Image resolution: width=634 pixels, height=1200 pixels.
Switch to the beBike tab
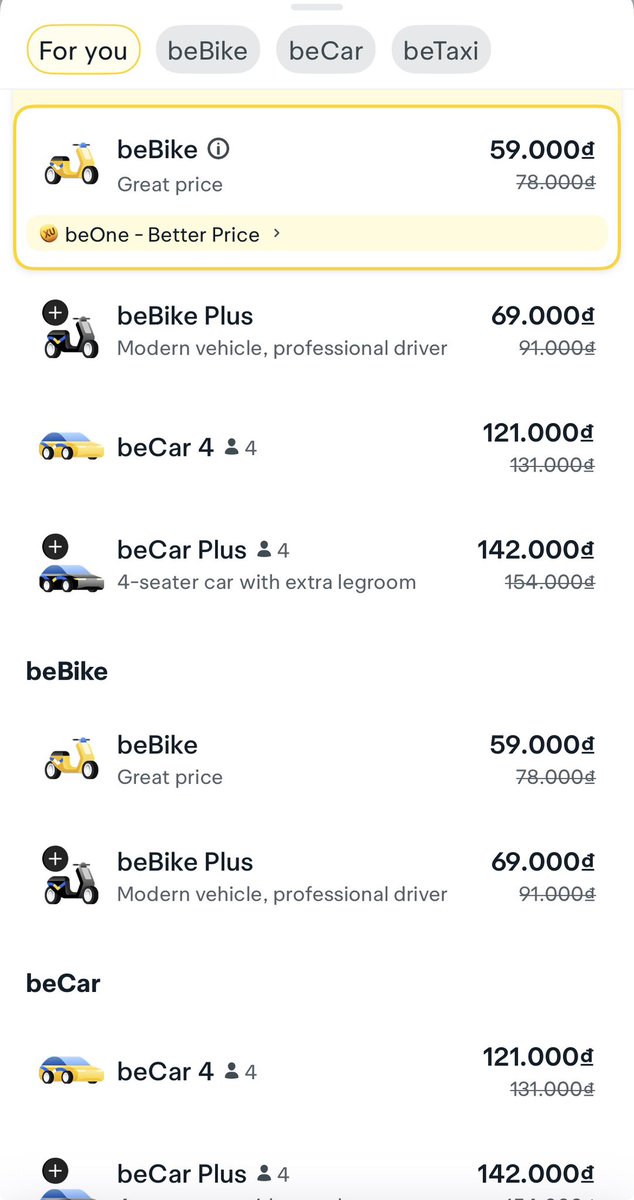click(x=208, y=51)
